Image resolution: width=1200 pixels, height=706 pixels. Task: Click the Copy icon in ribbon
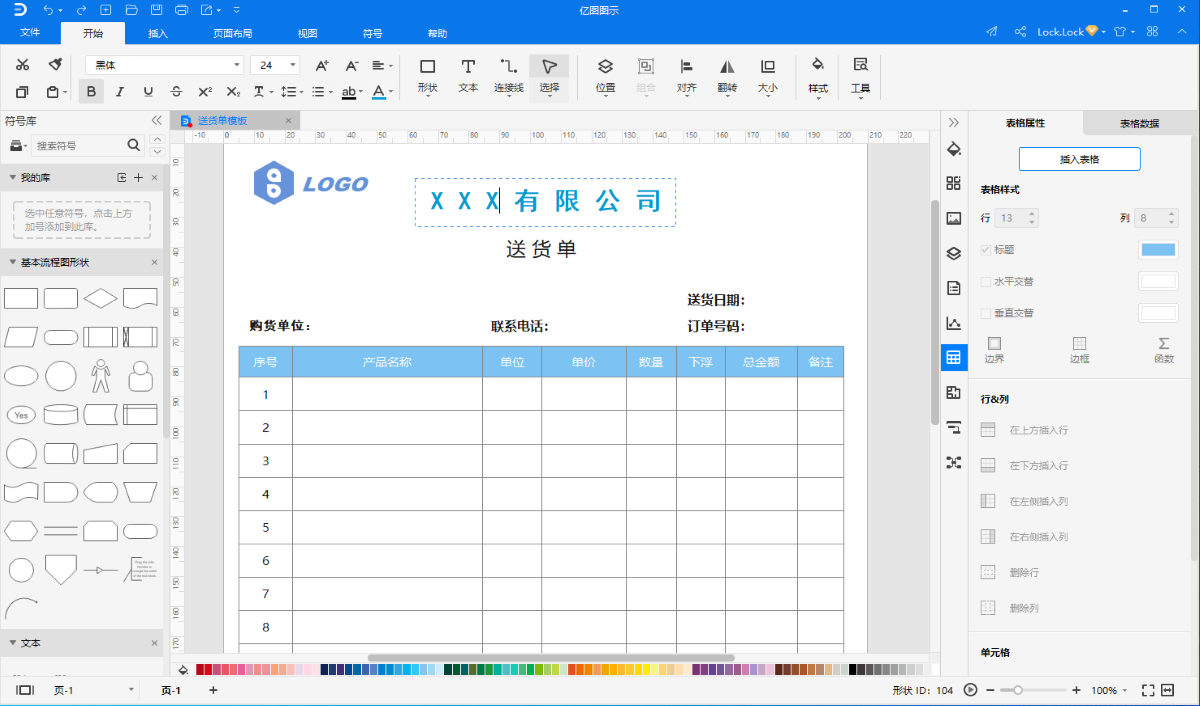[x=23, y=92]
